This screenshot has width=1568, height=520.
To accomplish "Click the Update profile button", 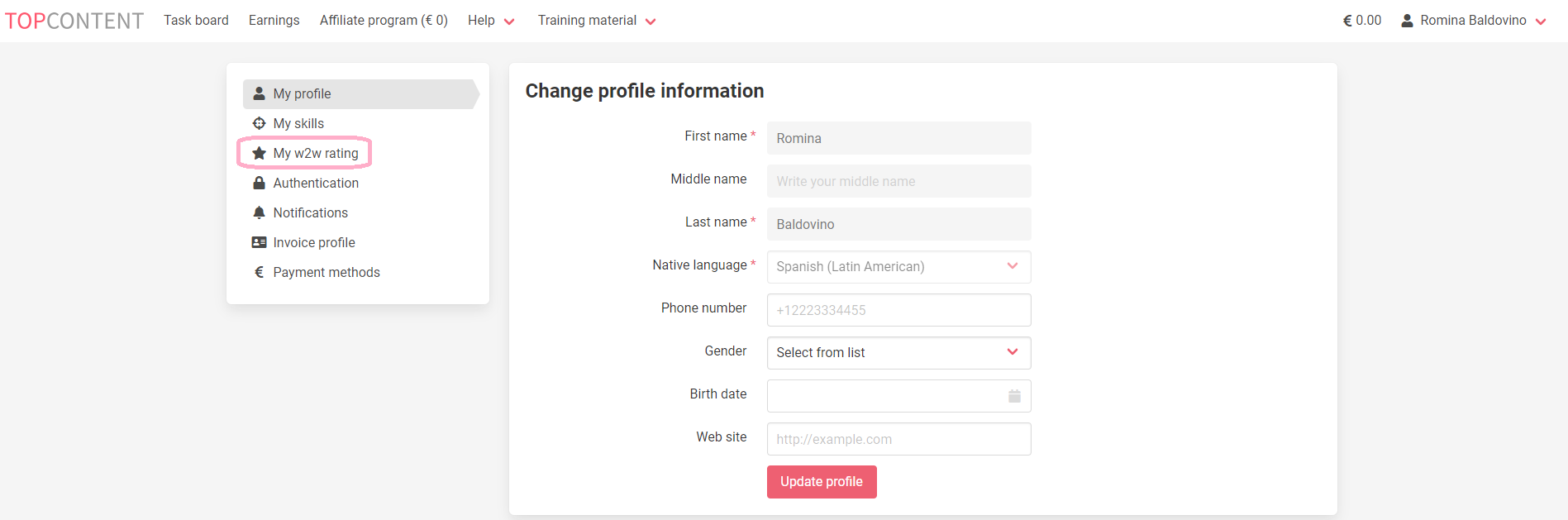I will 821,482.
